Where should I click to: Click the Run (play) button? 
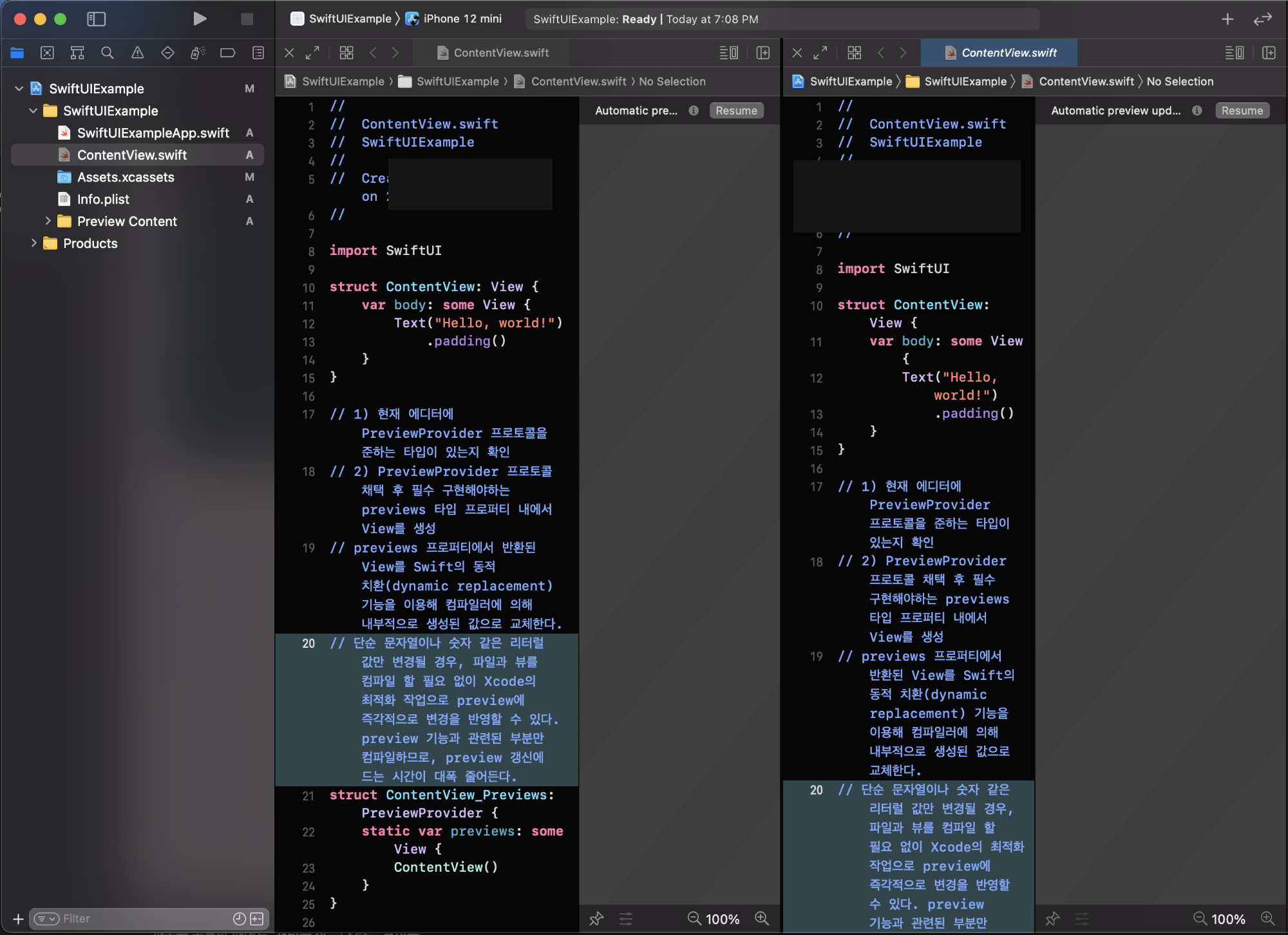pyautogui.click(x=200, y=19)
